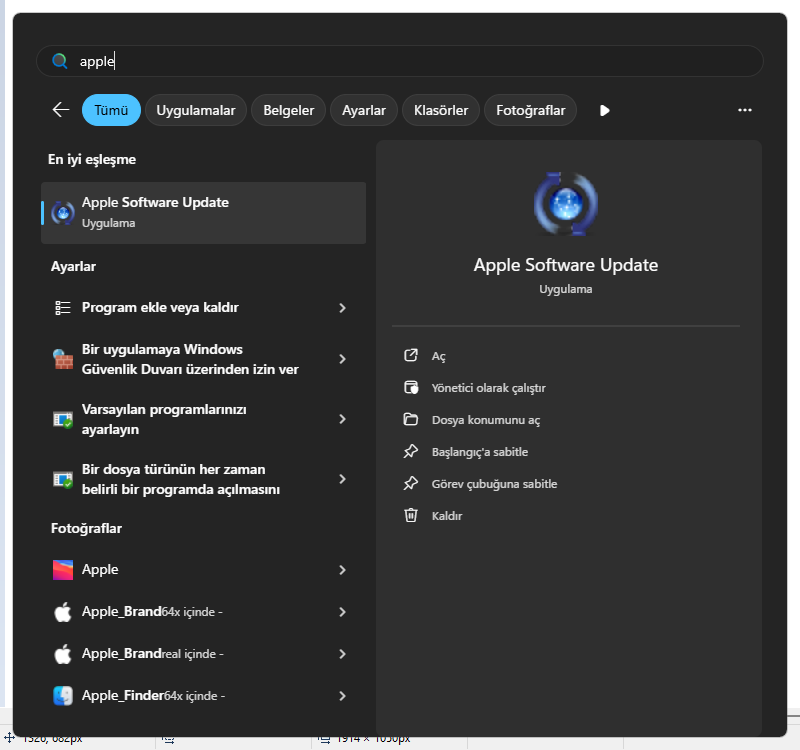Switch to the Fotoğraflar filter tab
This screenshot has width=800, height=750.
tap(531, 110)
